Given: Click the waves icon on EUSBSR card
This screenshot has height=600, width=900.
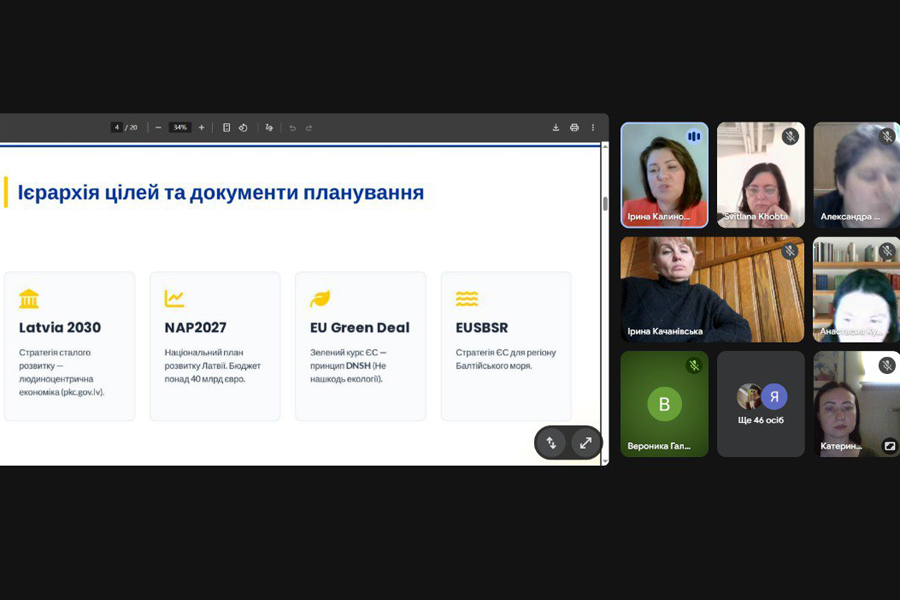Looking at the screenshot, I should (467, 299).
